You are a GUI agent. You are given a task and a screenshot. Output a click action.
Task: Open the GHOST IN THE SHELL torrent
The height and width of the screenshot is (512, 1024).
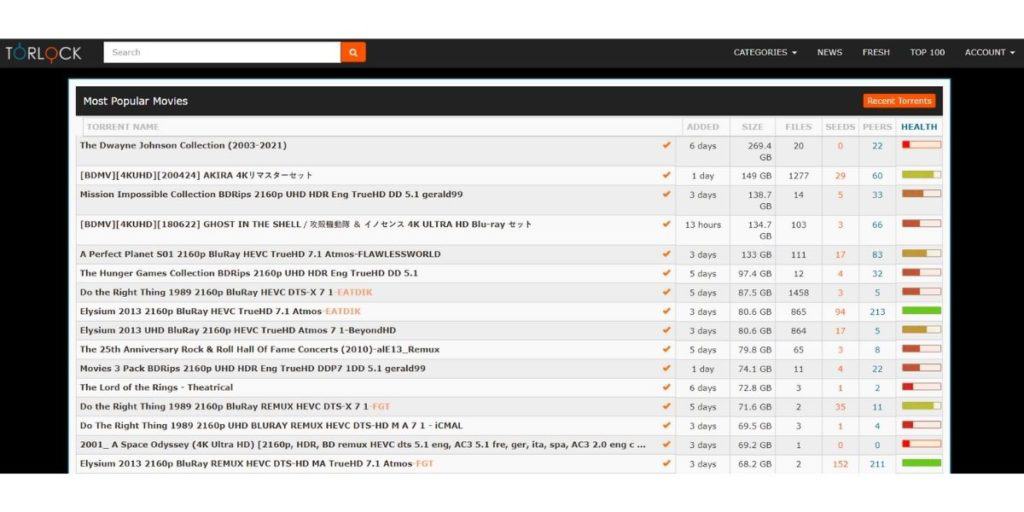coord(306,224)
